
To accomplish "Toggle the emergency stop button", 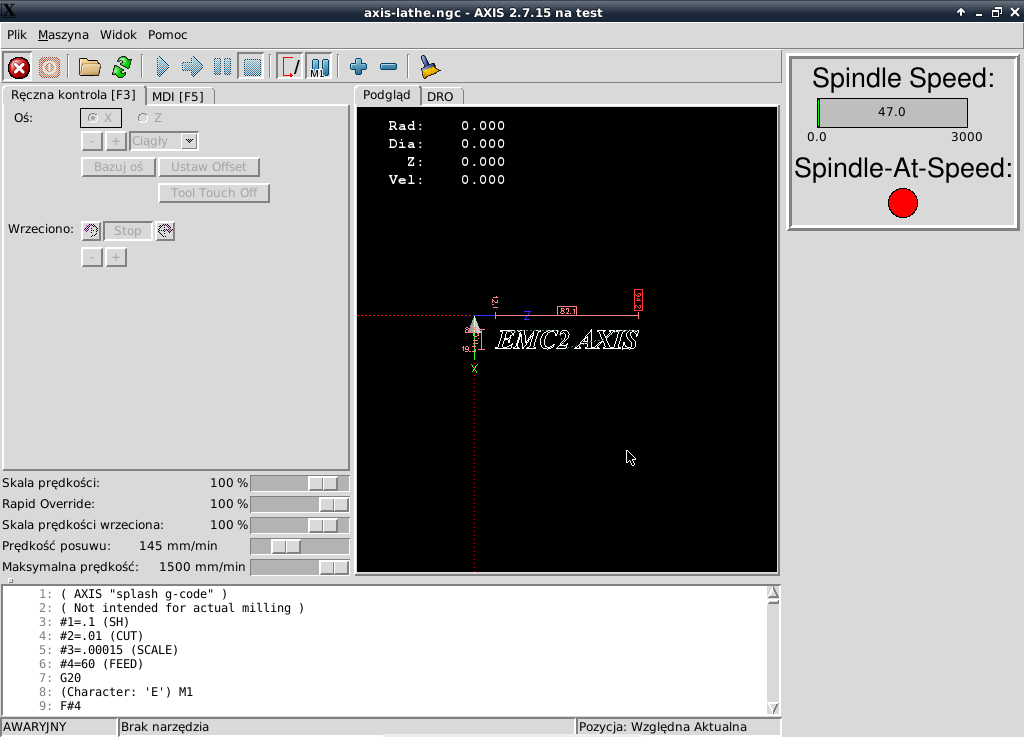I will tap(19, 67).
